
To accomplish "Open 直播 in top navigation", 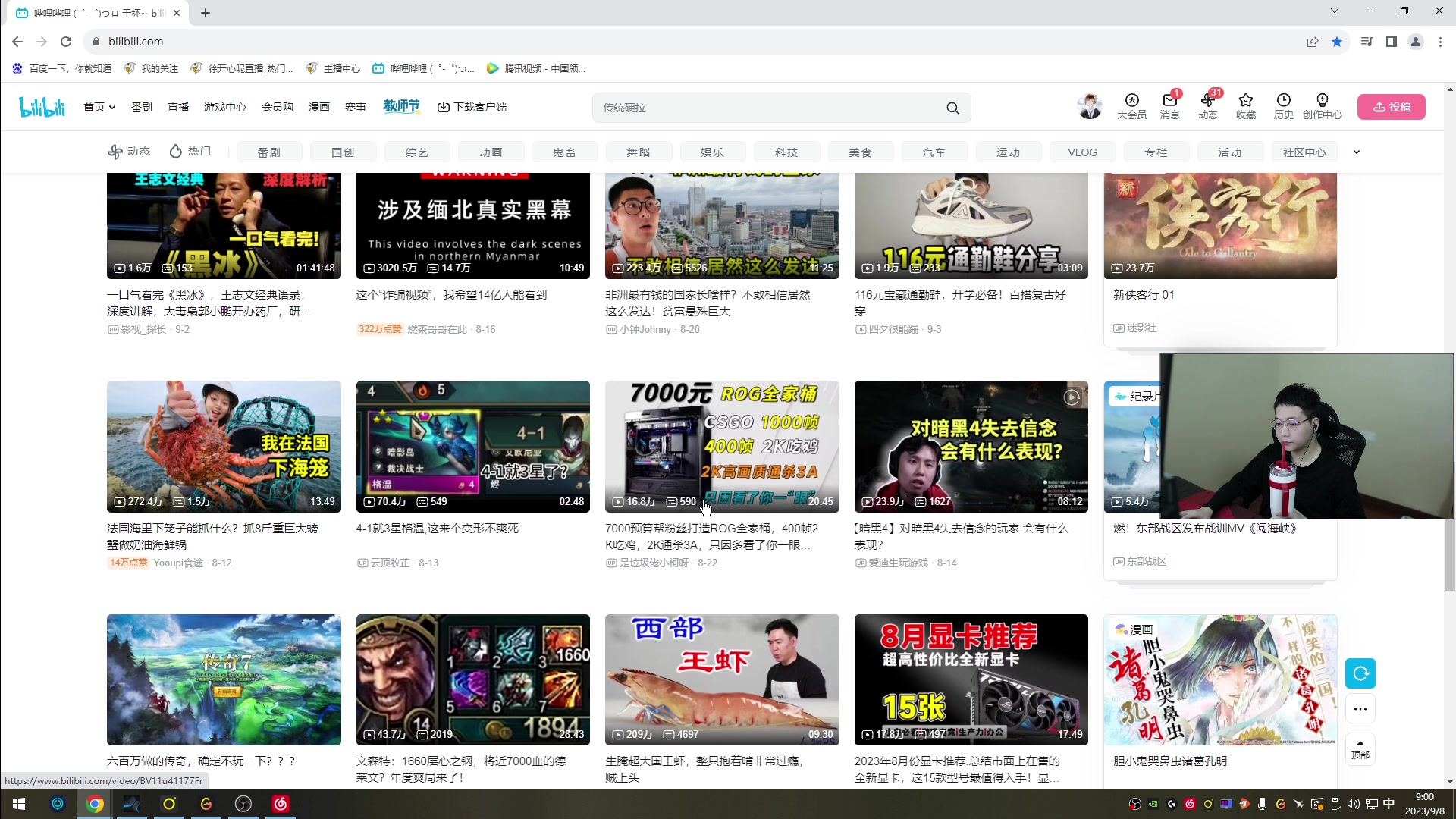I will point(178,107).
